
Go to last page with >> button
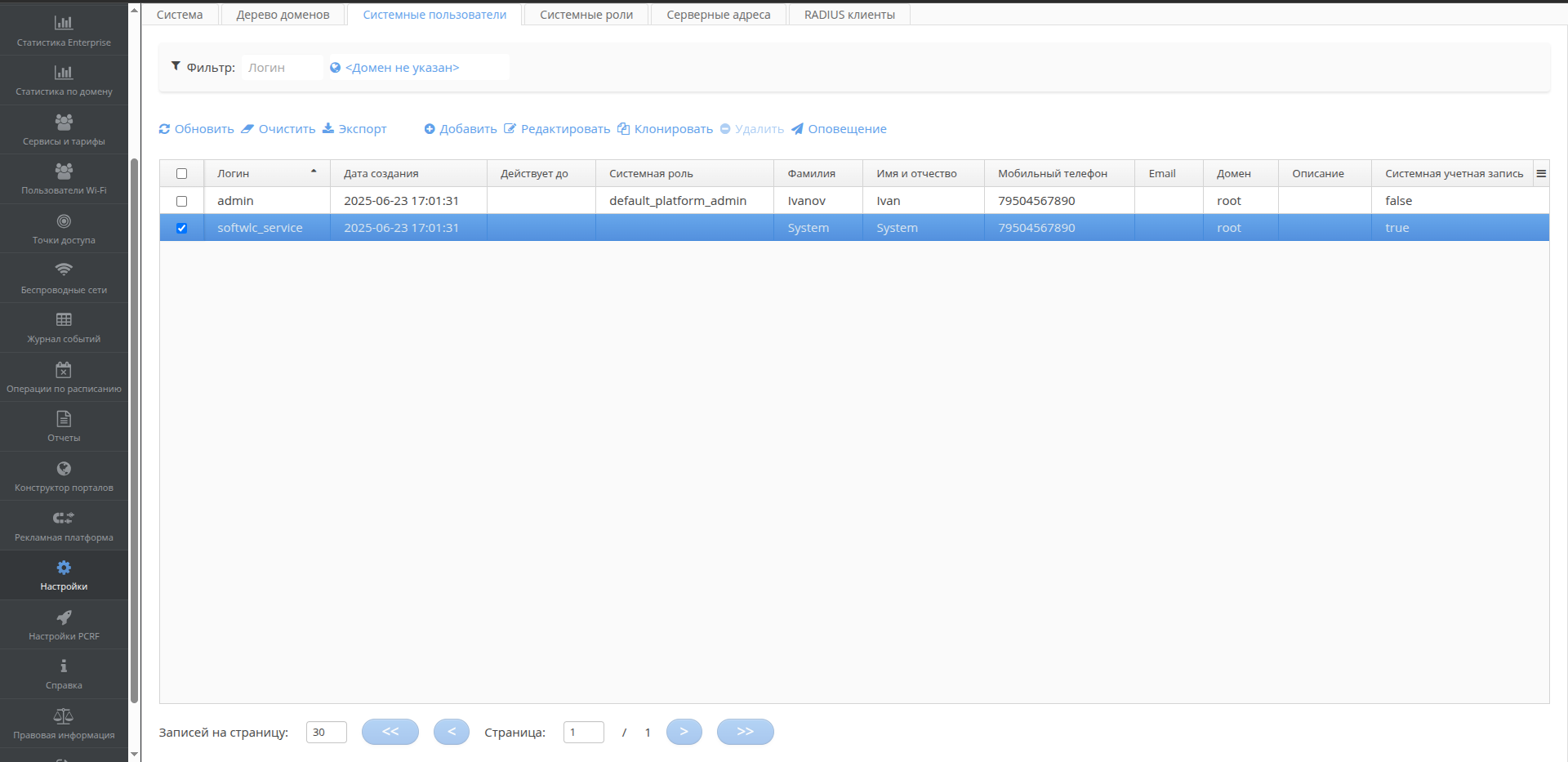click(746, 732)
